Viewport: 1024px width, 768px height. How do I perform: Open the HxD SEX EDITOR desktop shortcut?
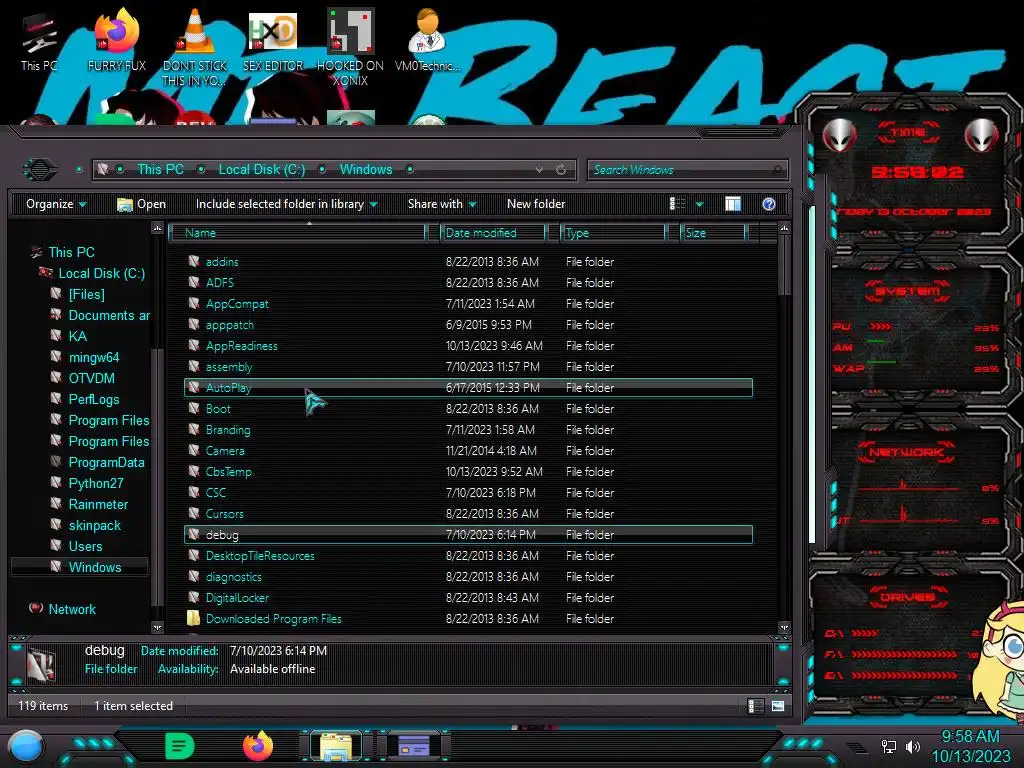tap(272, 42)
